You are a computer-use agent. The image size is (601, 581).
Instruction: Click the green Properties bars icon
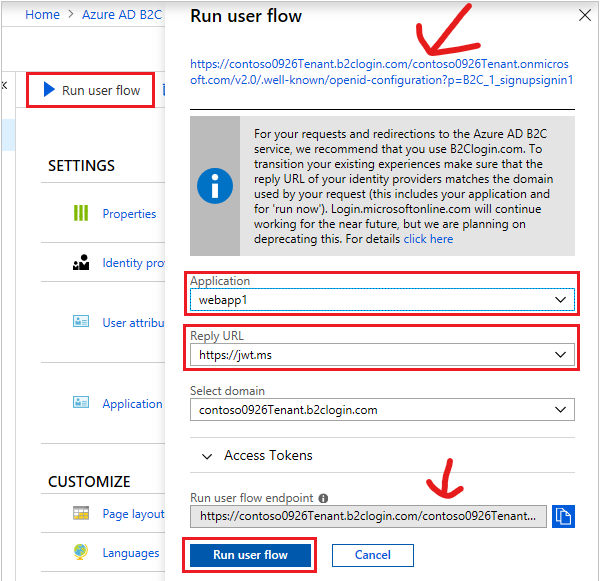click(81, 213)
